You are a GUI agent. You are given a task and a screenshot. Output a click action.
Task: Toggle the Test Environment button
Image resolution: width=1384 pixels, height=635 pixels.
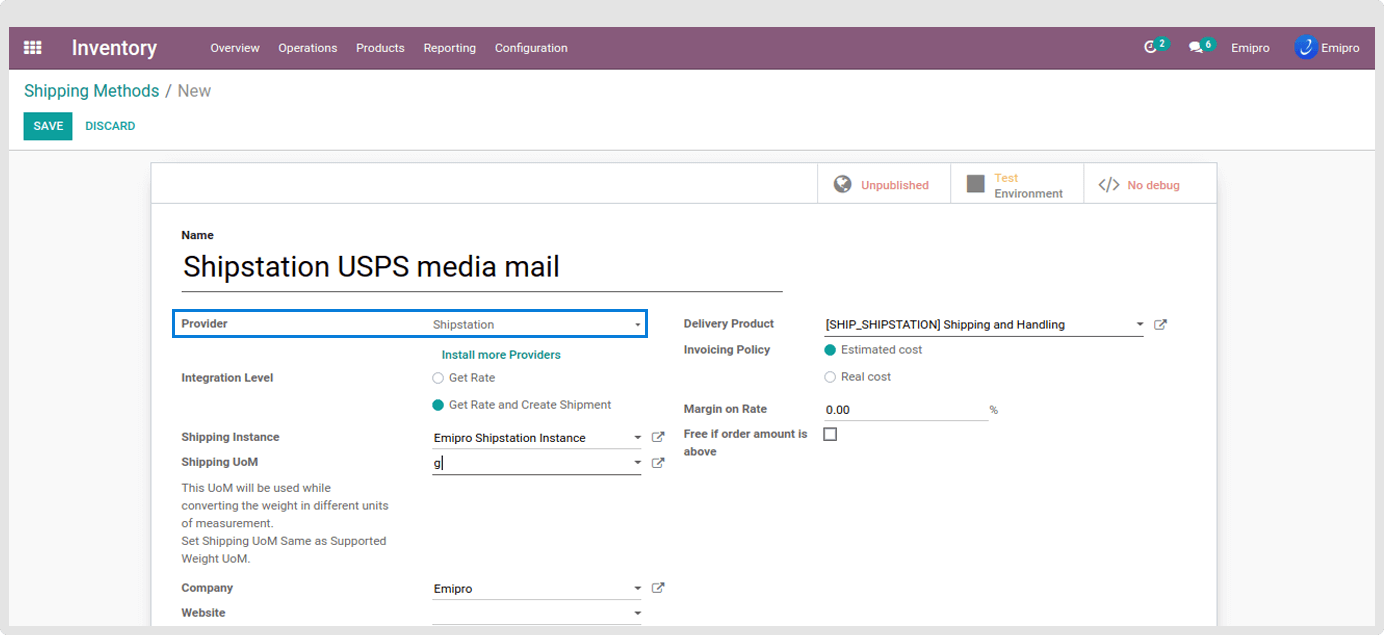click(1017, 184)
